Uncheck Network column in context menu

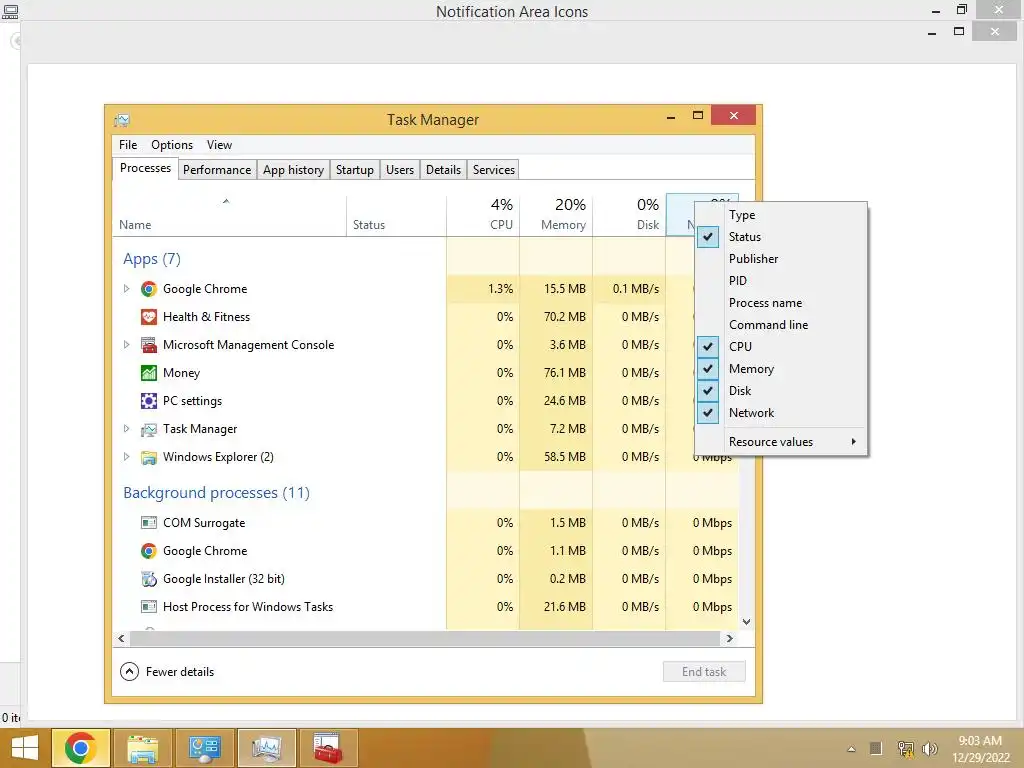pos(781,413)
